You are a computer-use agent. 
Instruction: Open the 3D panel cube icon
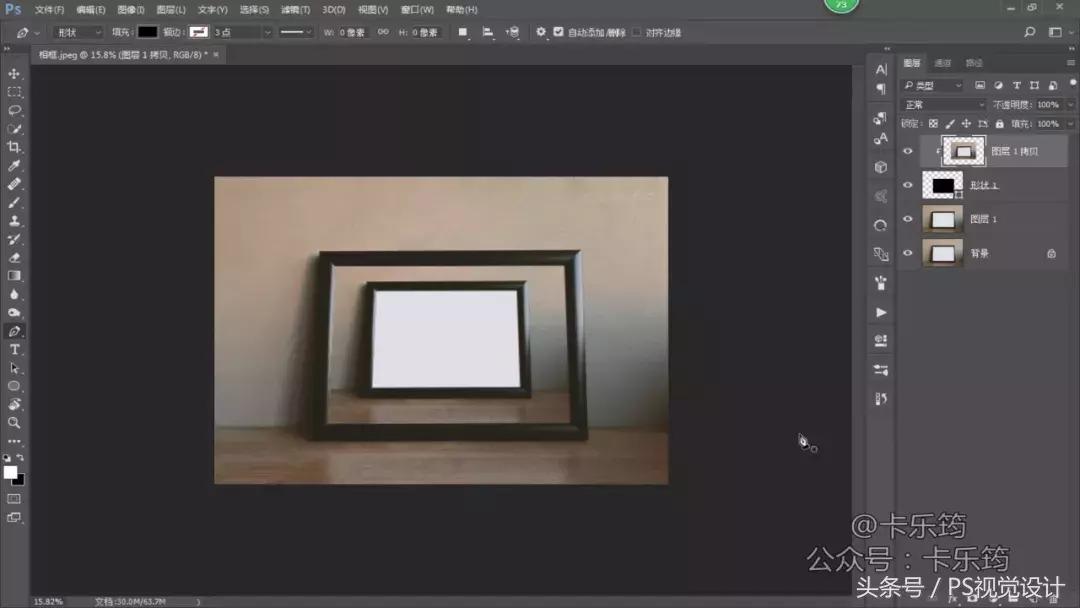pyautogui.click(x=880, y=167)
